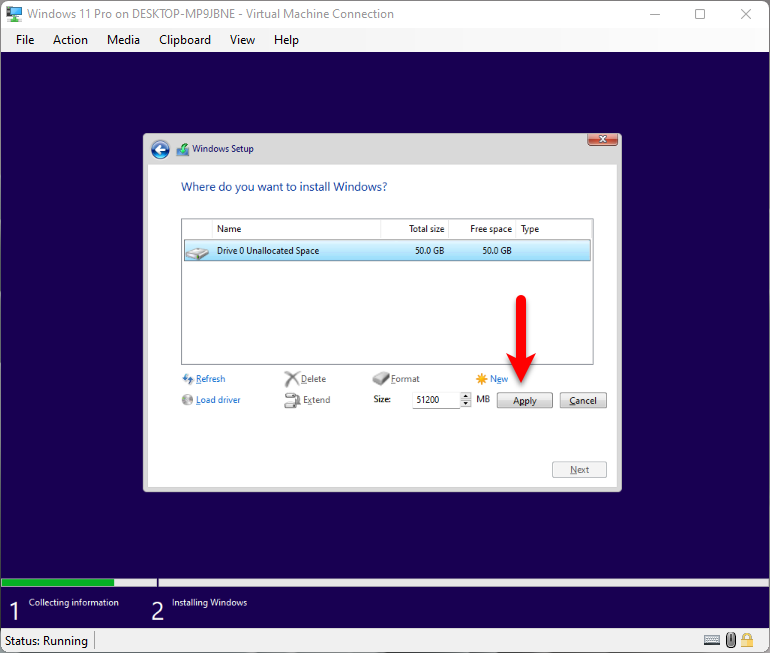Open the Action menu
Screen dimensions: 770x653
tap(70, 40)
